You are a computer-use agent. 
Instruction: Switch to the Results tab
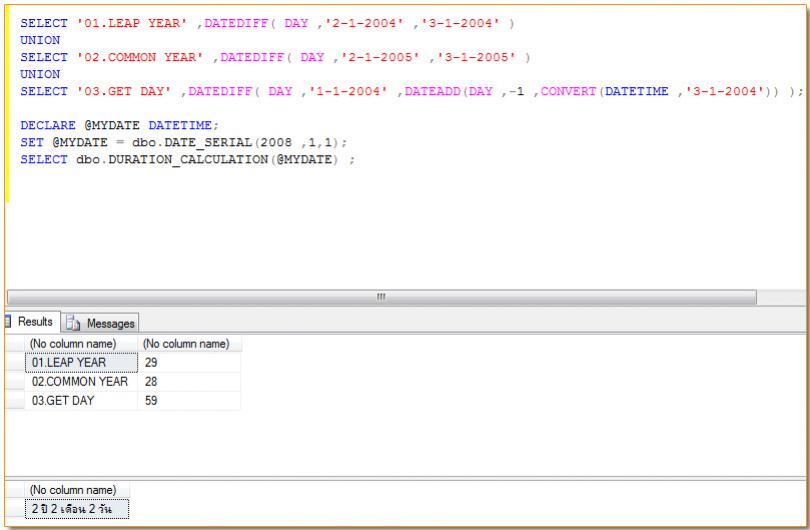coord(32,321)
